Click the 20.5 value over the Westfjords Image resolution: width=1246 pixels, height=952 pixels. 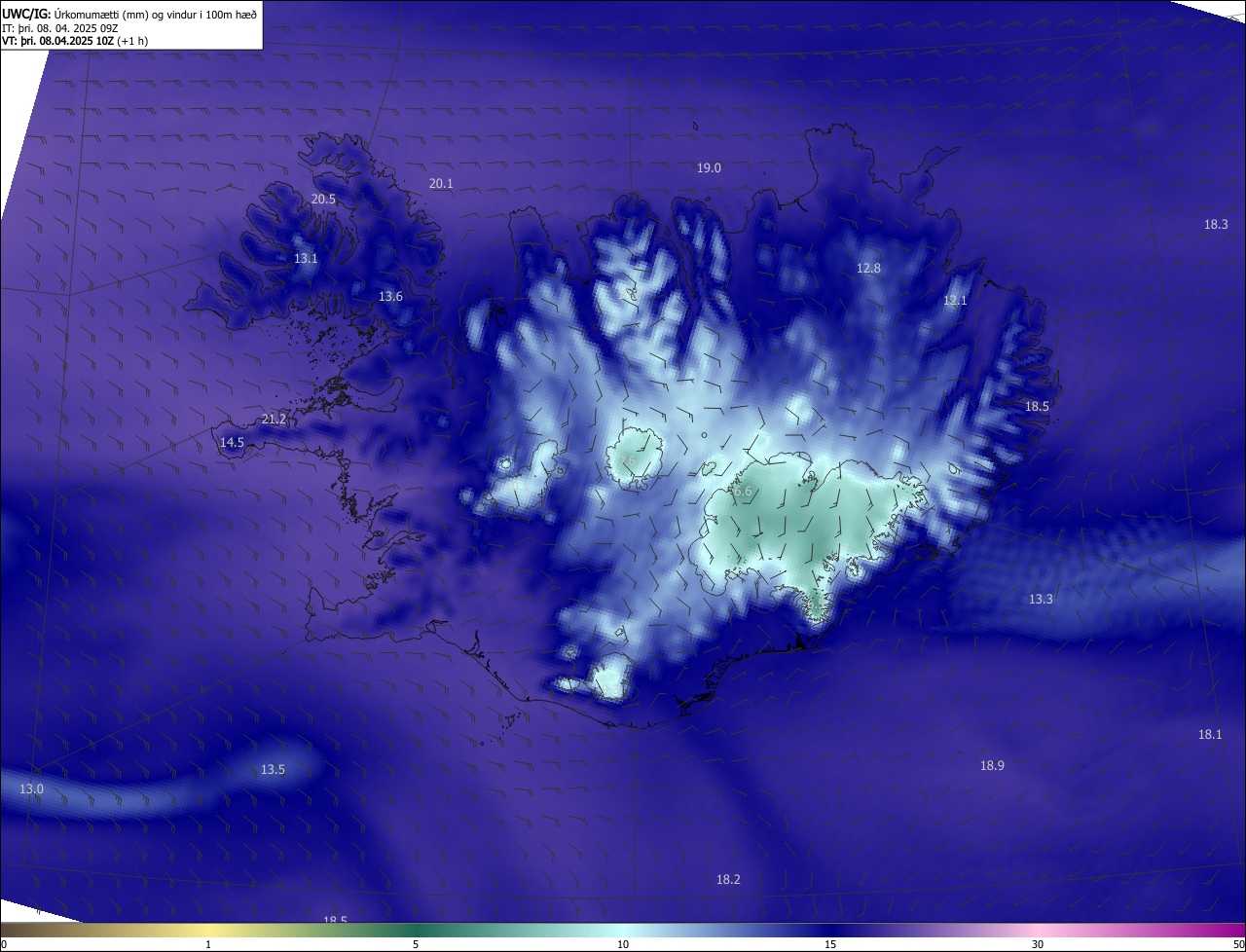[x=323, y=199]
